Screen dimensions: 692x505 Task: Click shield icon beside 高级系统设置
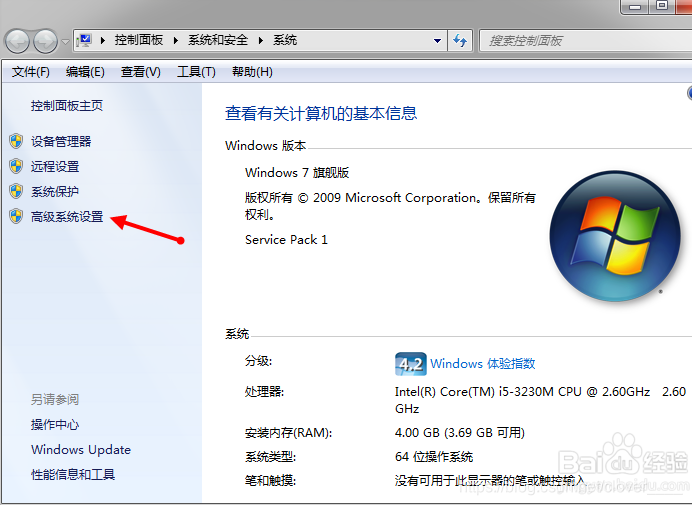coord(16,216)
